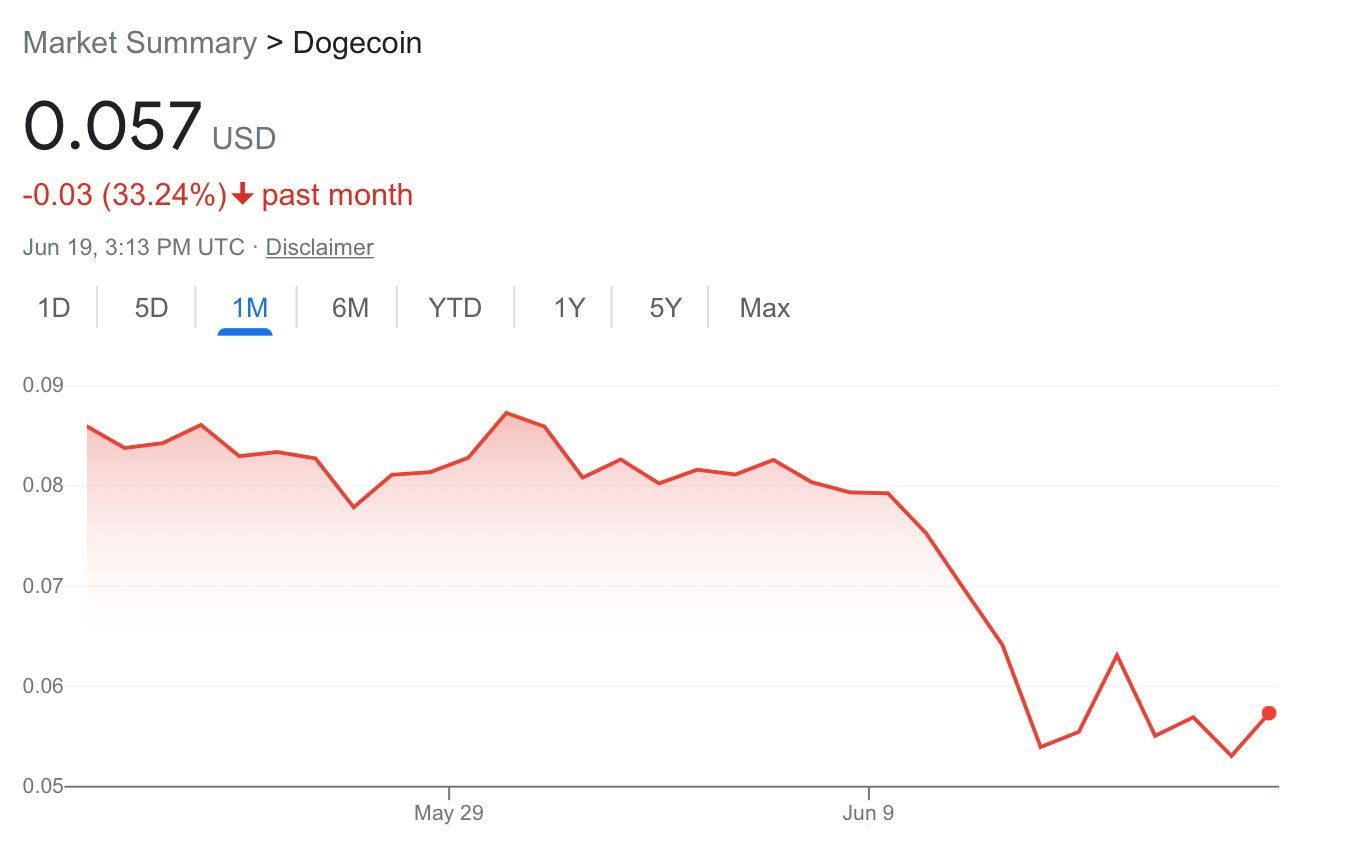The image size is (1363, 846).
Task: Switch to the 5D range tab
Action: (x=151, y=308)
